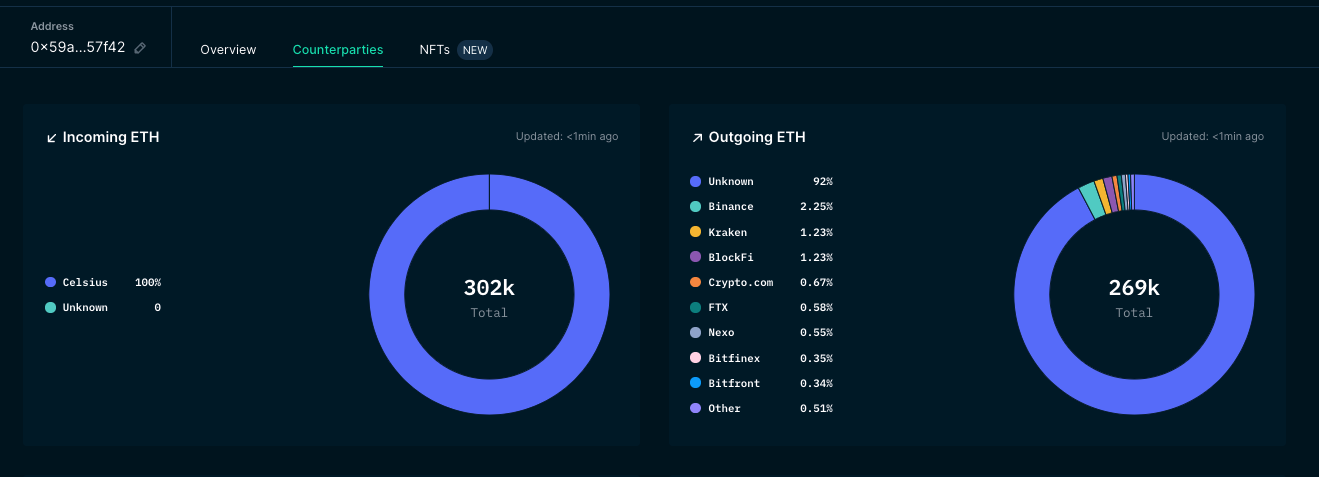The width and height of the screenshot is (1319, 477).
Task: Switch to the NFTs tab
Action: click(x=434, y=49)
